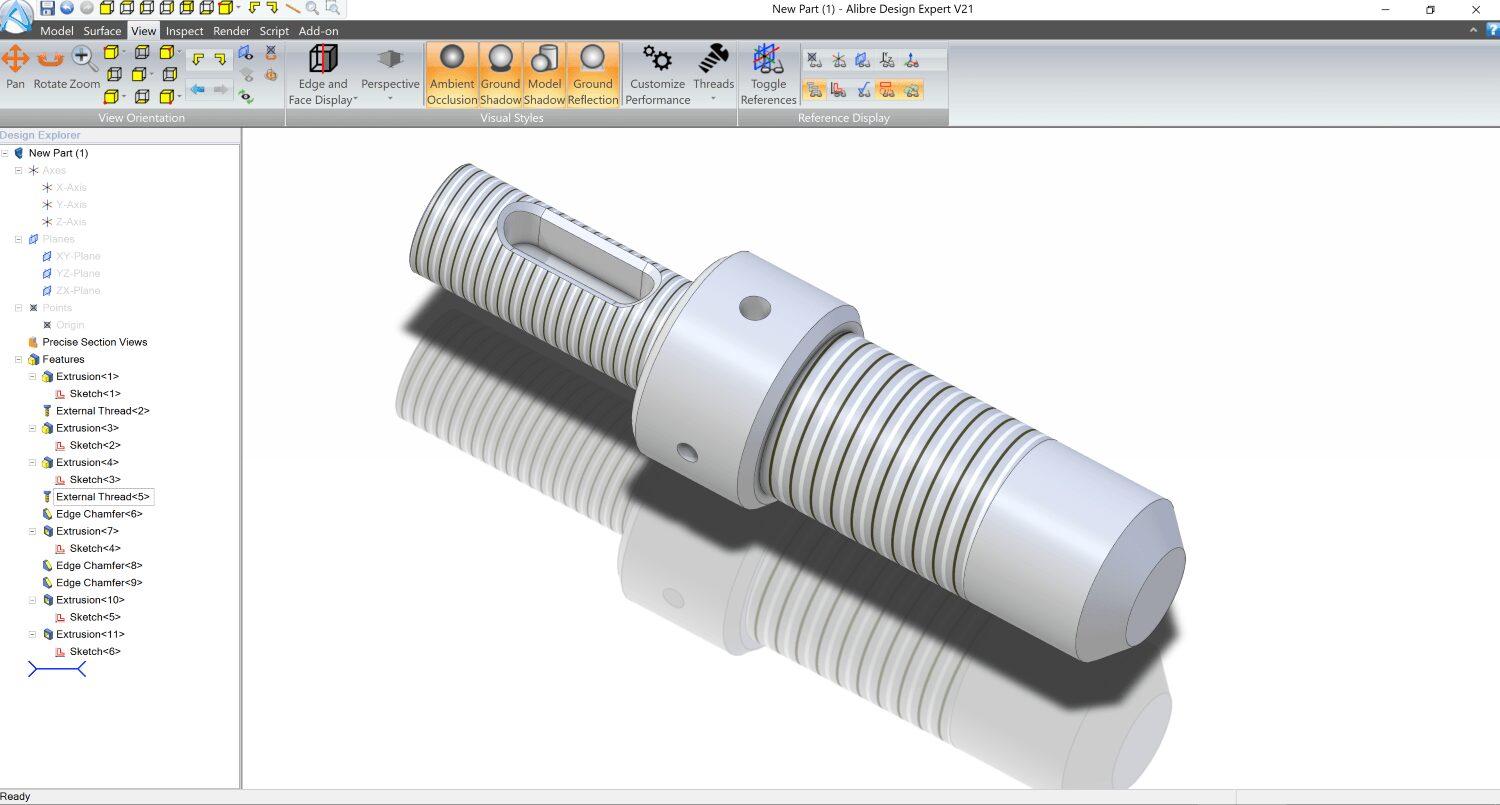Click the Zoom magnifier tool

(85, 67)
